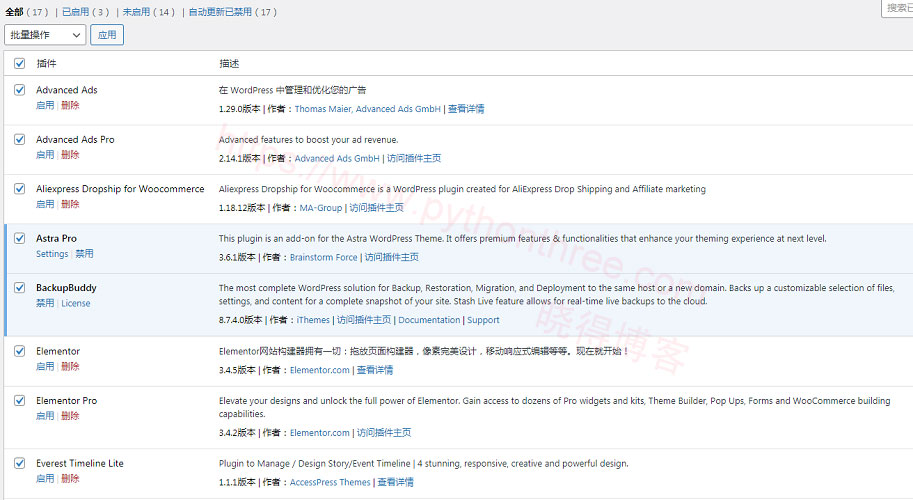Visit Elementor Pro plugin homepage link
The height and width of the screenshot is (500, 913).
point(384,433)
